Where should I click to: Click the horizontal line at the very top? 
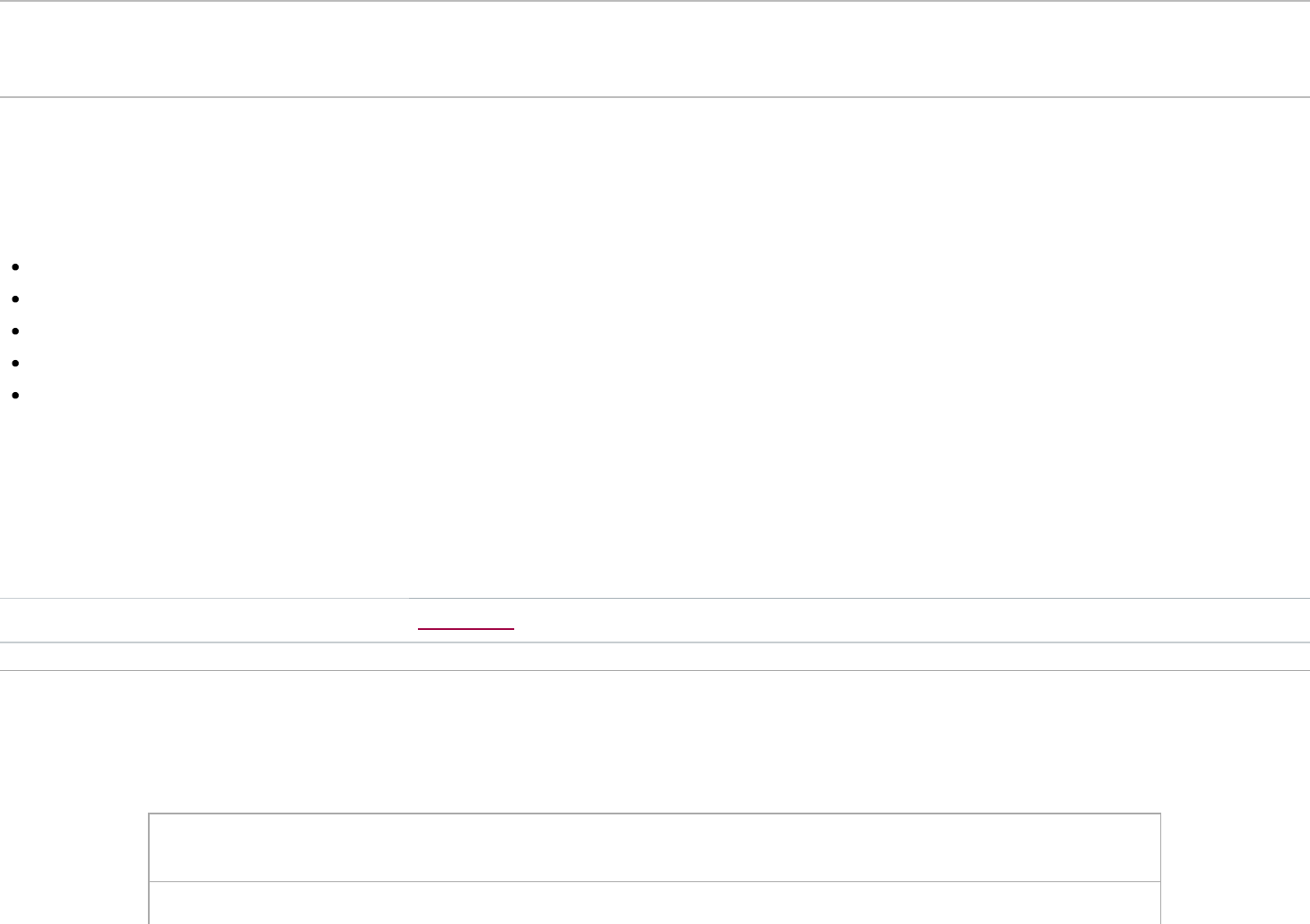pyautogui.click(x=654, y=1)
